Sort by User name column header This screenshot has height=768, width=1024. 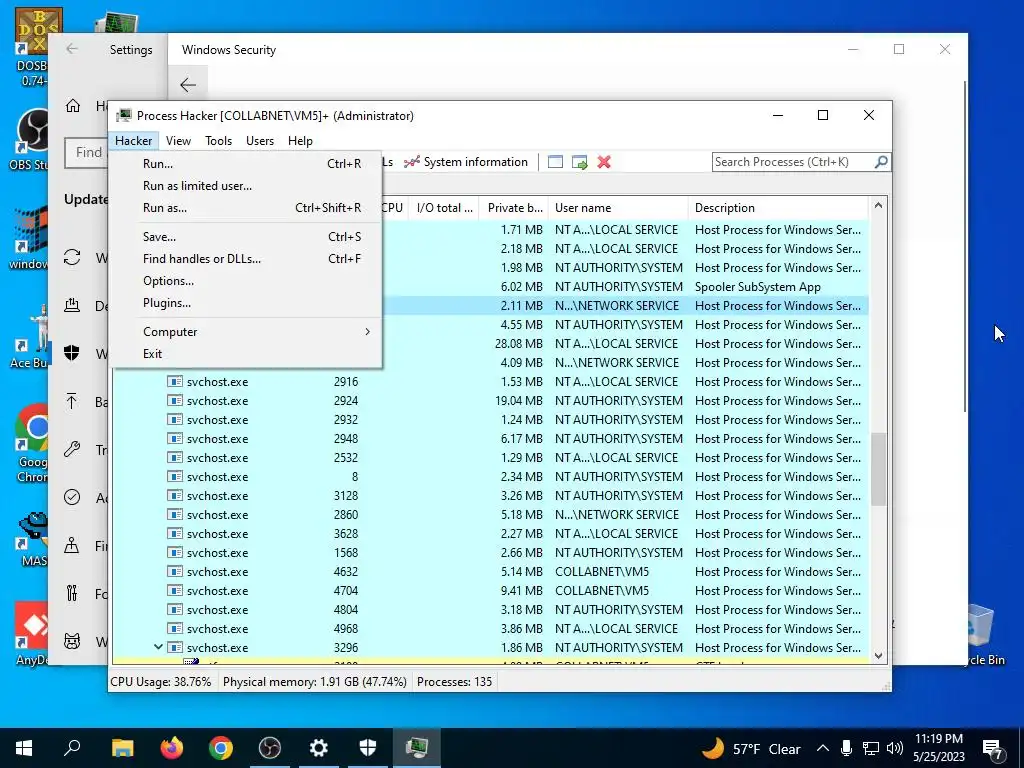(x=618, y=208)
